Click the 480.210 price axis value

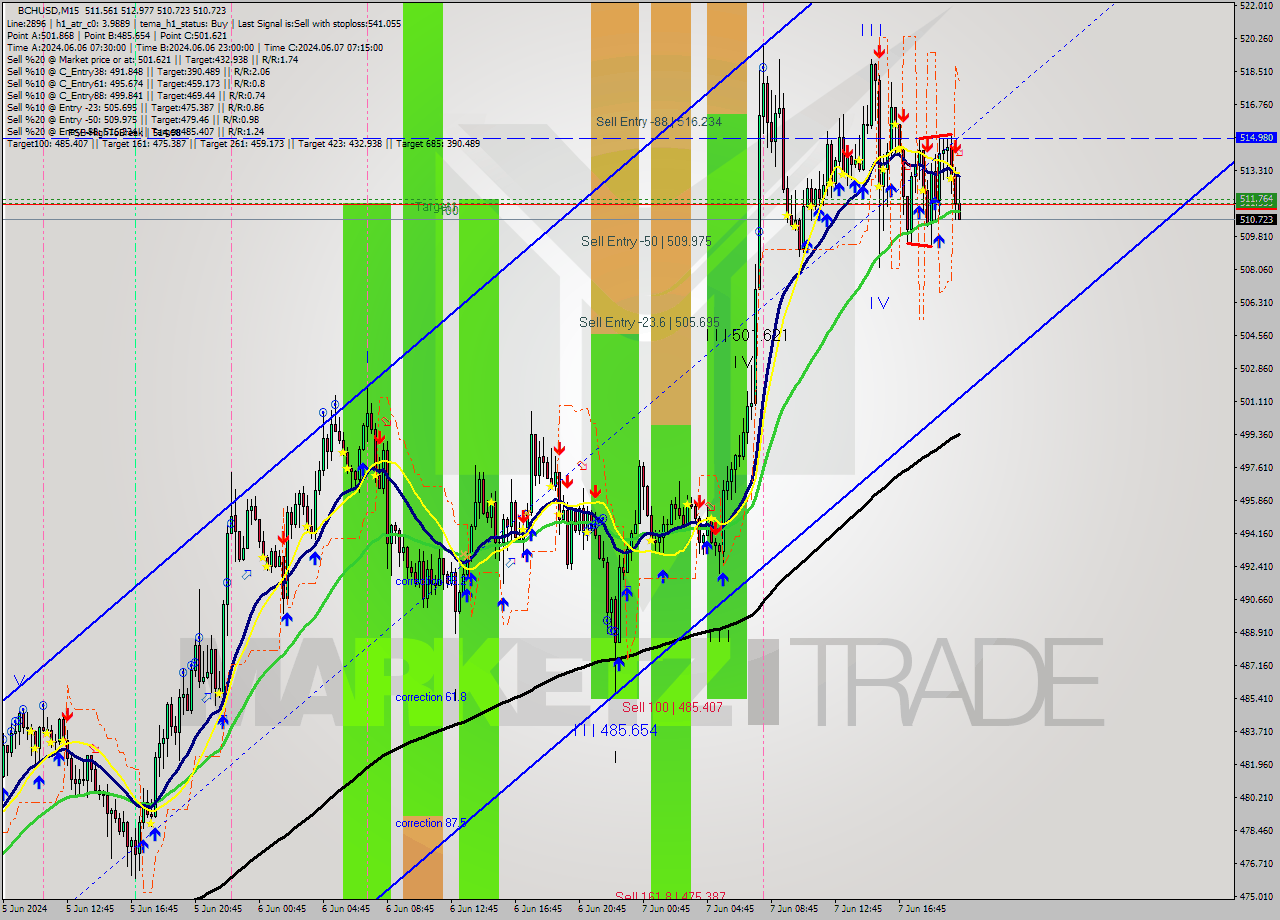point(1256,798)
